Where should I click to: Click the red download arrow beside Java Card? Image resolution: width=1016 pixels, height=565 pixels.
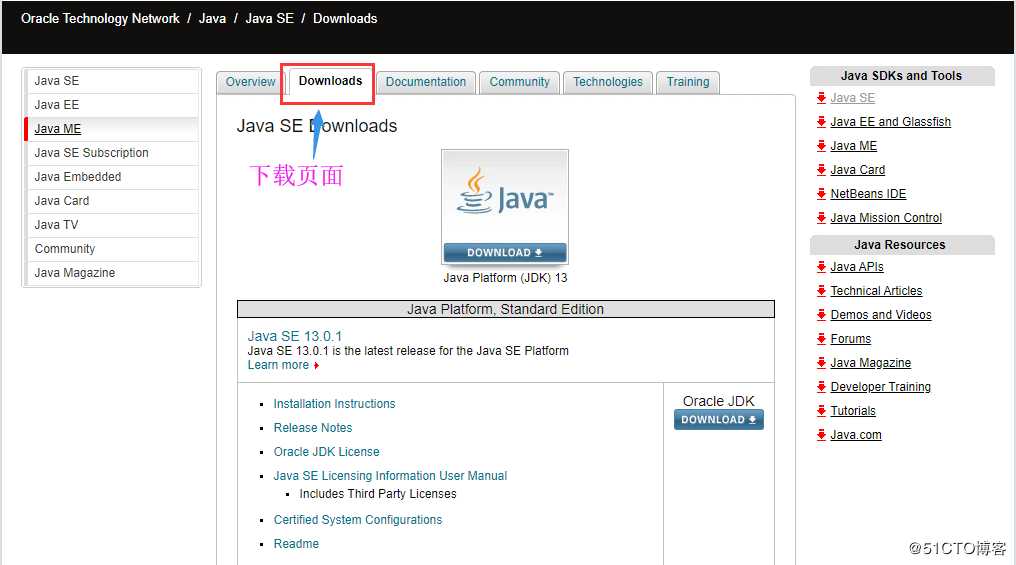[821, 170]
